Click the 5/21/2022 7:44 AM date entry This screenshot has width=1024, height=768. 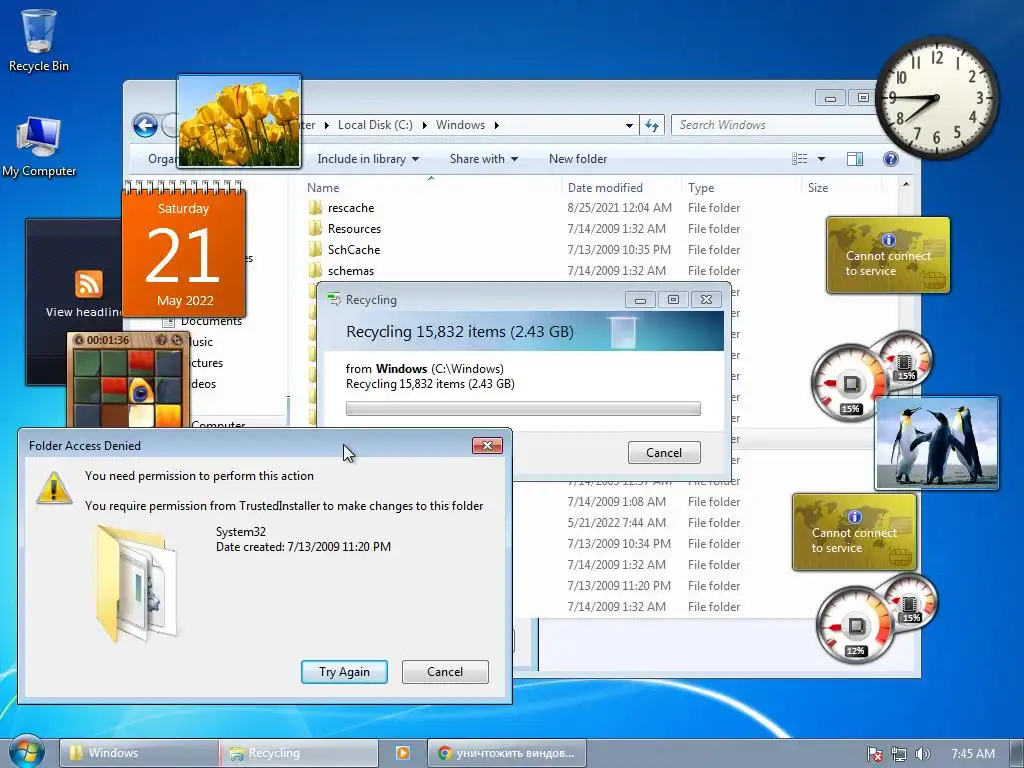616,522
